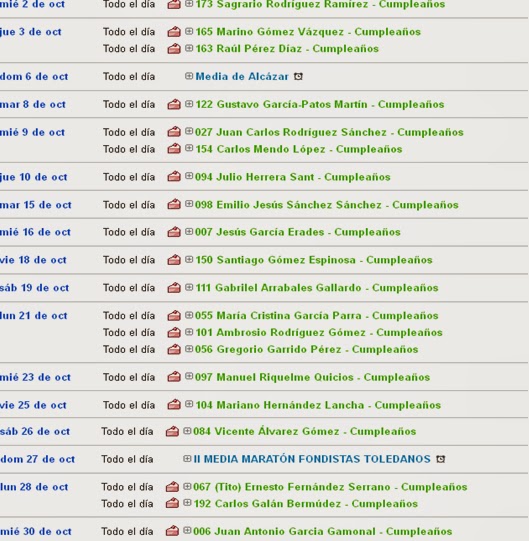529x541 pixels.
Task: Expand II MEDIA MARATÓN FONDISTAS TOLEDANOS details
Action: pyautogui.click(x=187, y=459)
